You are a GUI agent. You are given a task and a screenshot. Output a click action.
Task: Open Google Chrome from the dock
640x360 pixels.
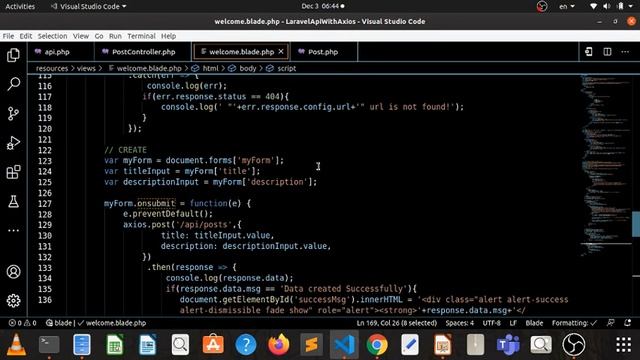[377, 345]
